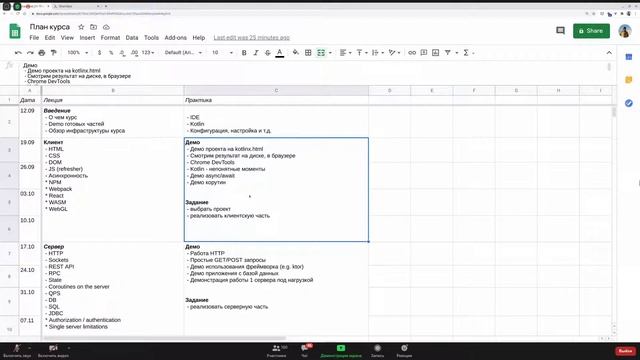
Task: Toggle bold formatting
Action: click(244, 53)
